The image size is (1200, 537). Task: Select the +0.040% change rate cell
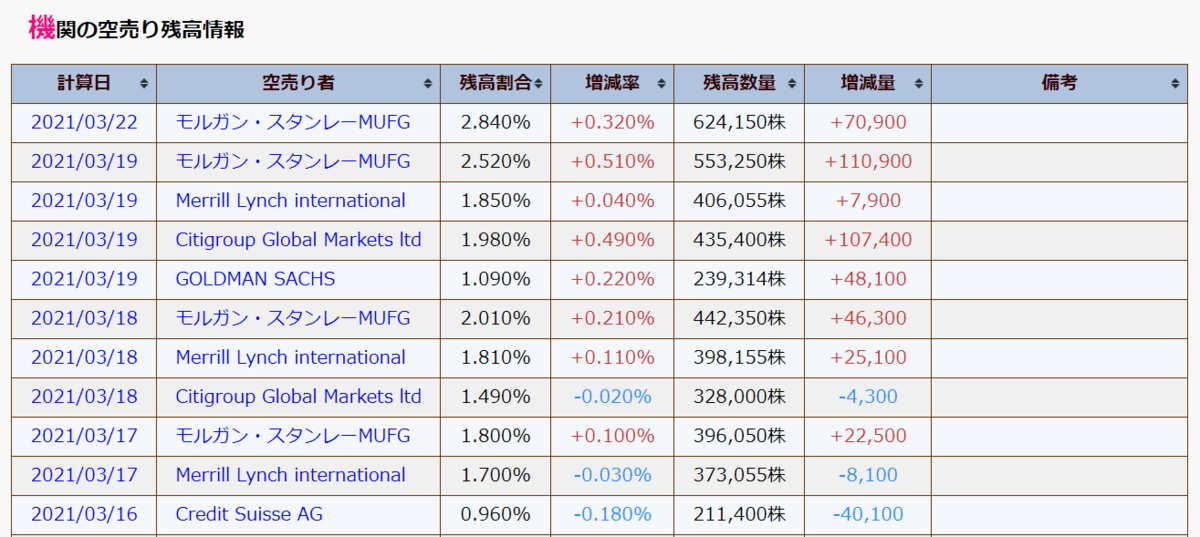point(612,200)
